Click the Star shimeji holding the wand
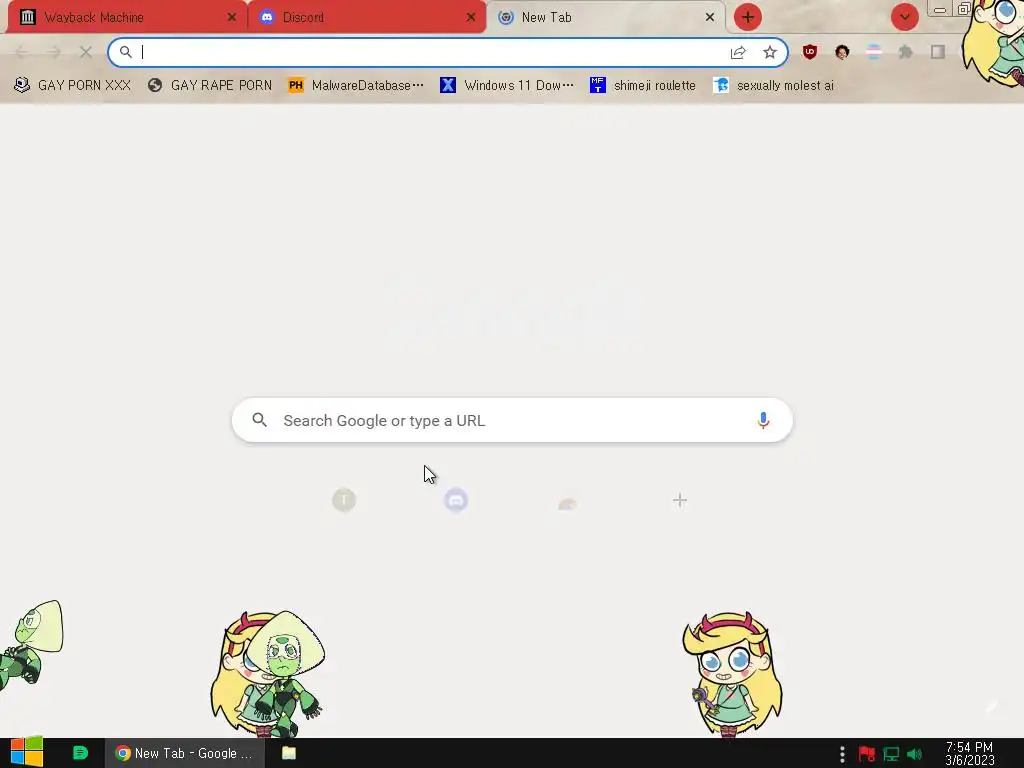The height and width of the screenshot is (768, 1024). 732,674
